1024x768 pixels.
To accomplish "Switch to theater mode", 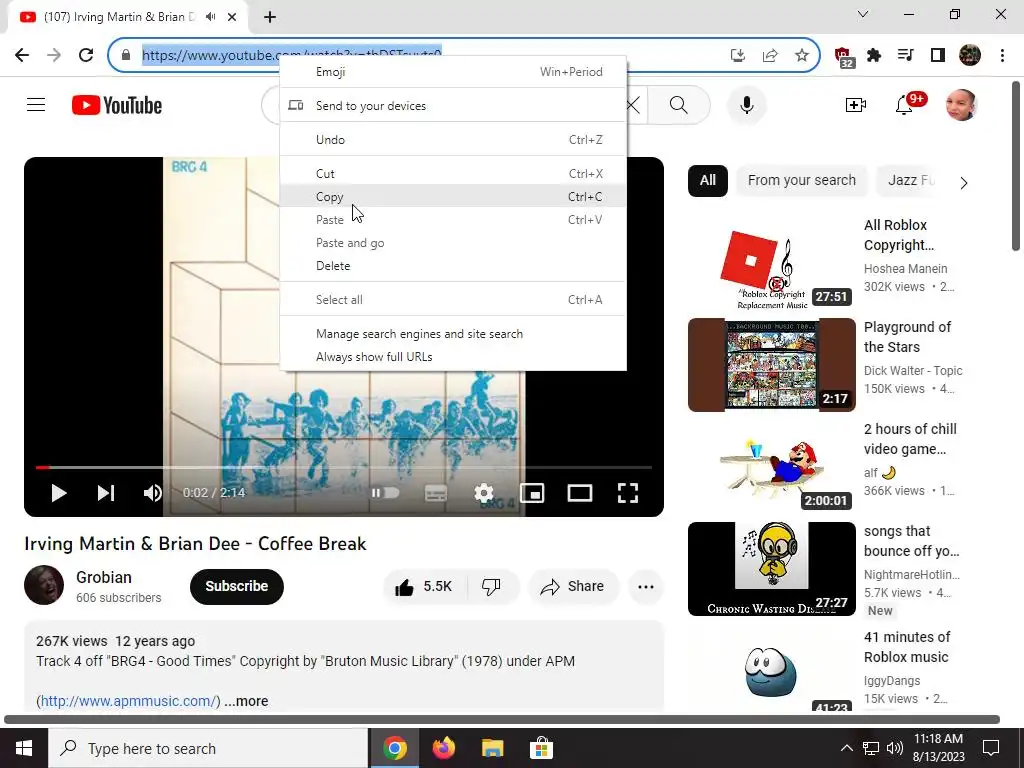I will (580, 493).
